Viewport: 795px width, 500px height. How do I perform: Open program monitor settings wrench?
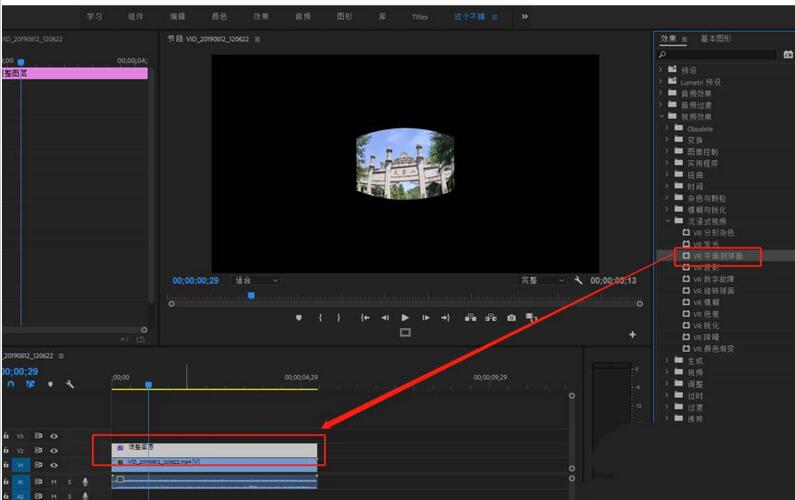tap(578, 280)
